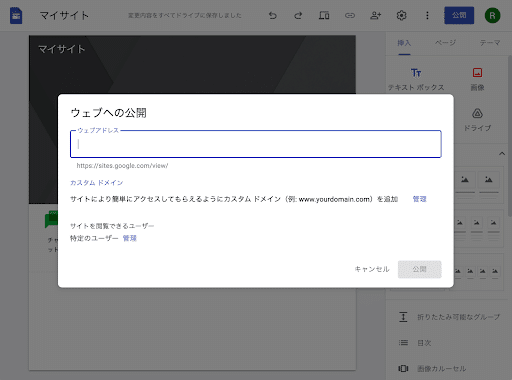Screen dimensions: 512x380
Task: Click the redo arrow icon
Action: click(298, 15)
